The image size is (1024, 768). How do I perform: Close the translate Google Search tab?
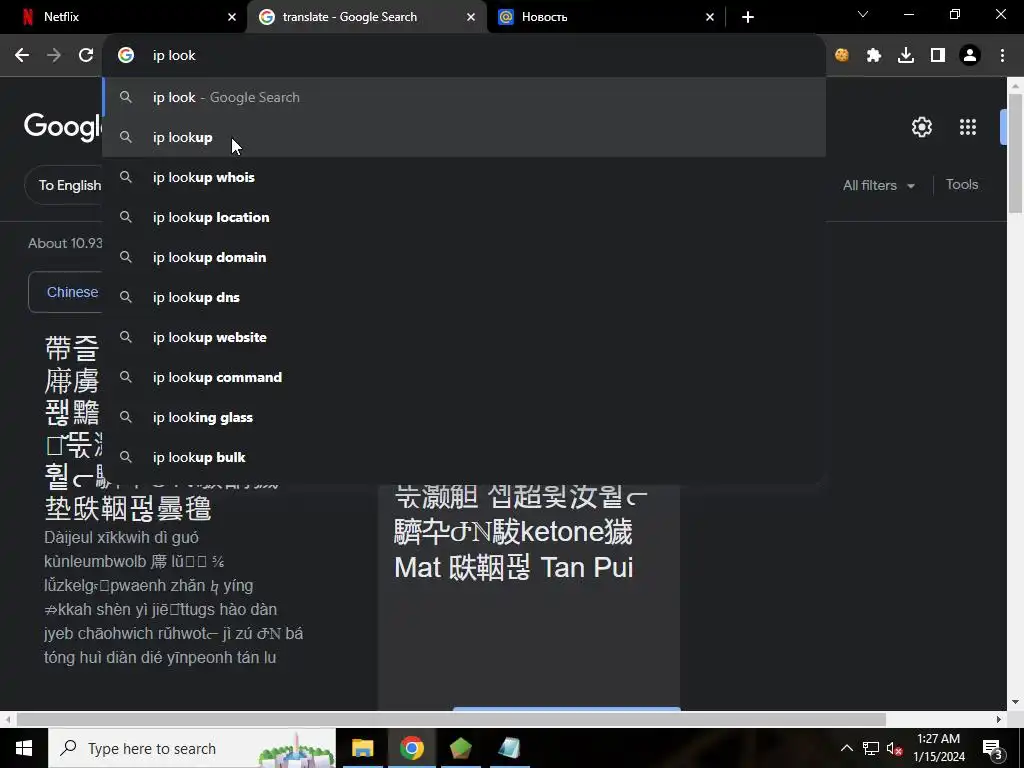pos(471,17)
